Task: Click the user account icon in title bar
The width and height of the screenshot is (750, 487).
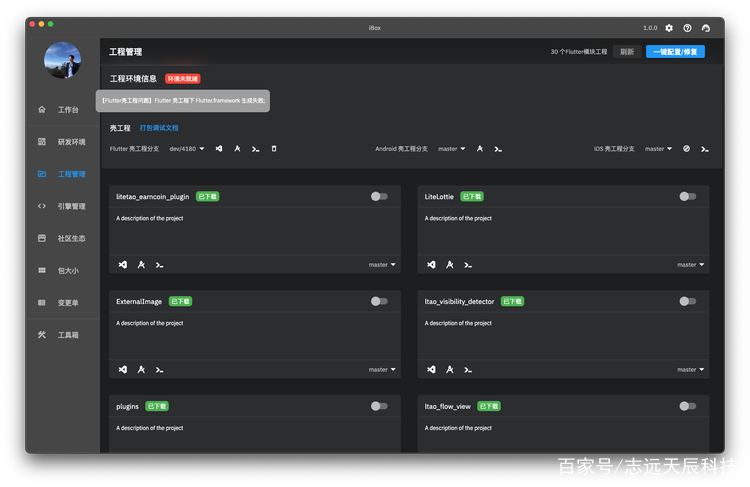Action: (706, 28)
